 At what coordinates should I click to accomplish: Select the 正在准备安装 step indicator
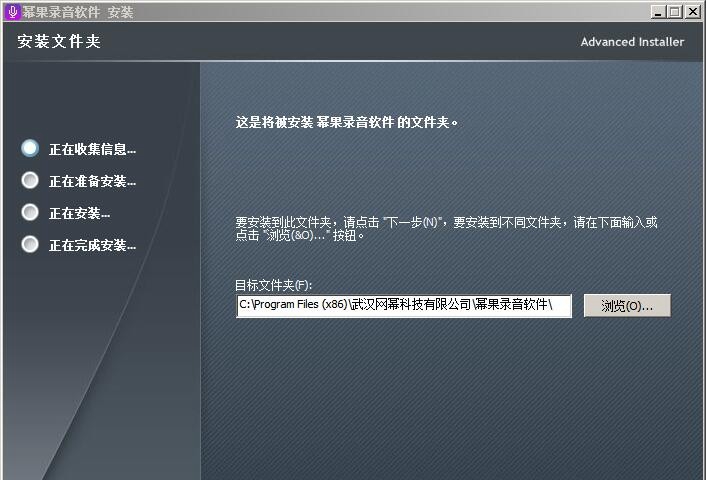(30, 180)
